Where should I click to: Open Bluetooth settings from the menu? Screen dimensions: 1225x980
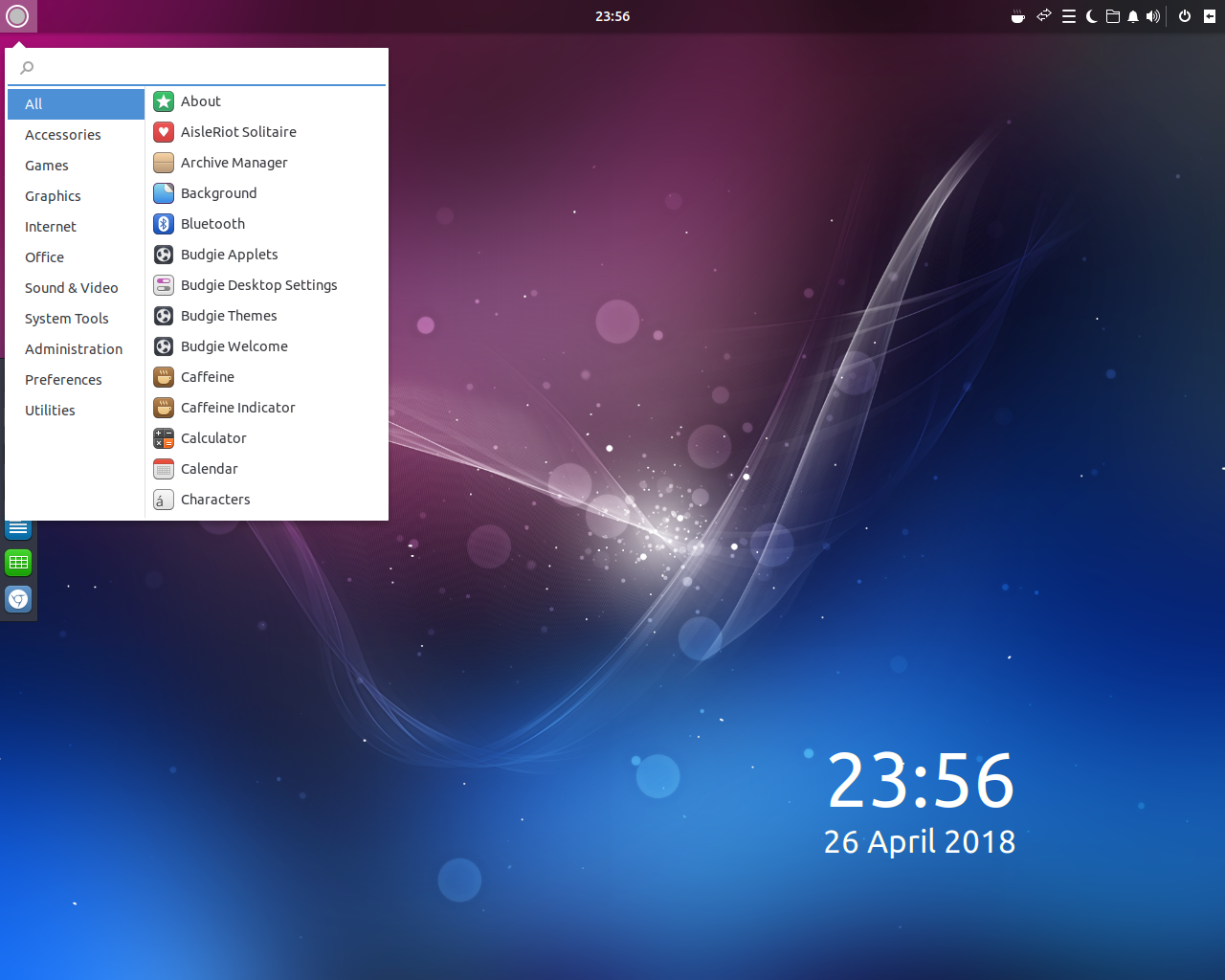tap(267, 224)
